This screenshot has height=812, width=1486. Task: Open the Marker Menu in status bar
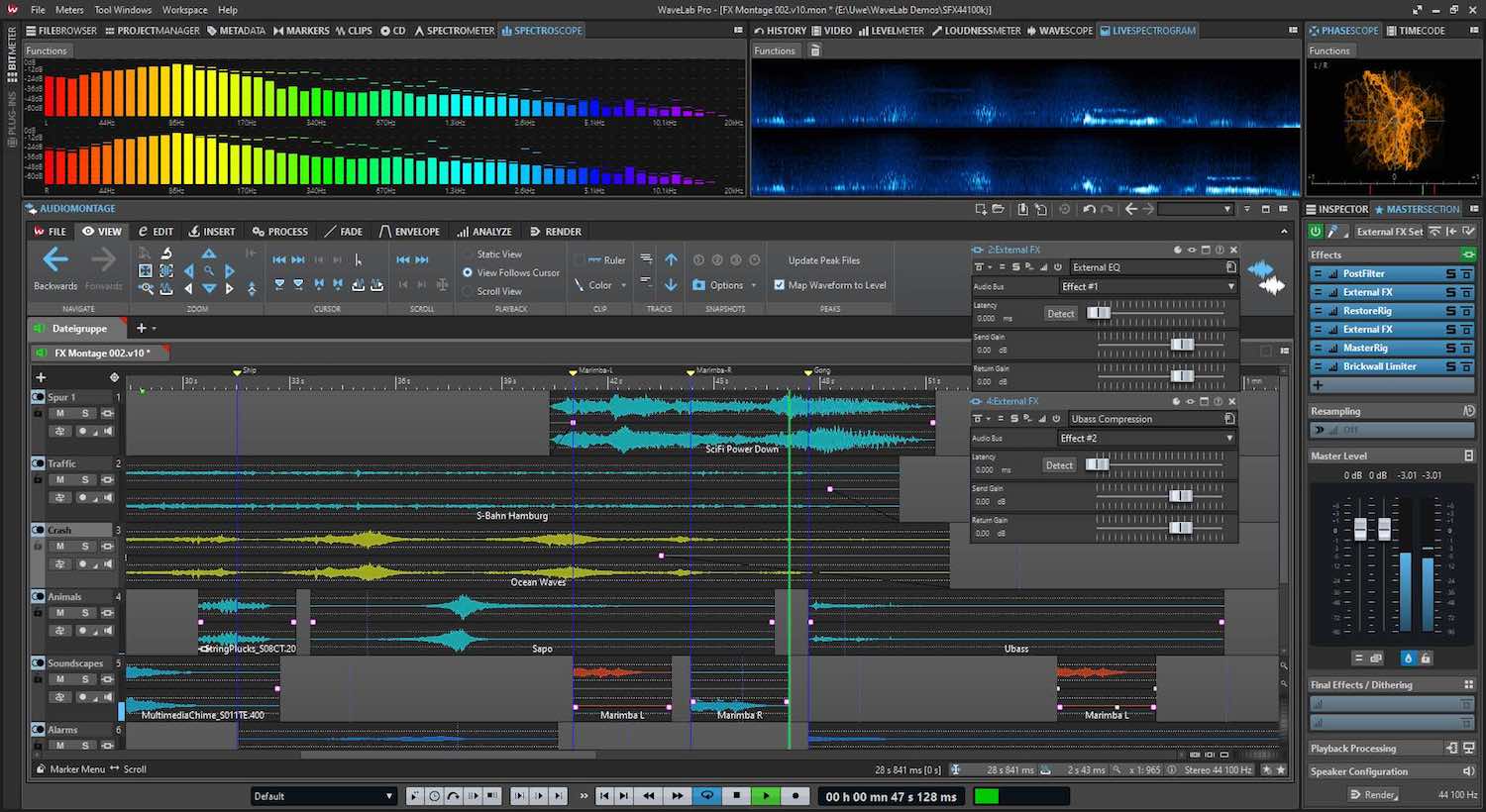[x=70, y=769]
